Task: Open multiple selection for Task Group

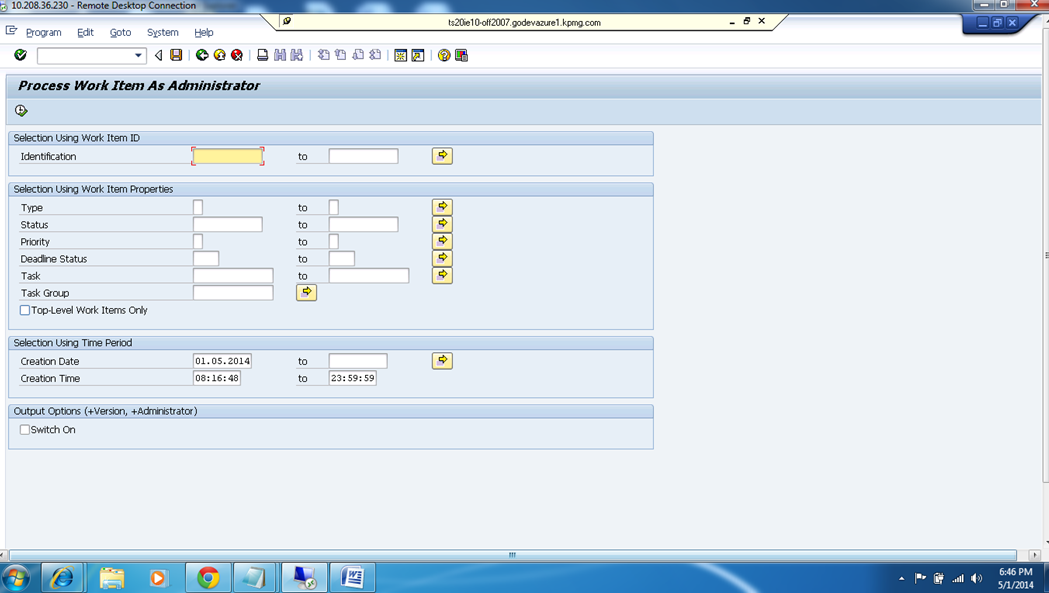Action: point(306,292)
